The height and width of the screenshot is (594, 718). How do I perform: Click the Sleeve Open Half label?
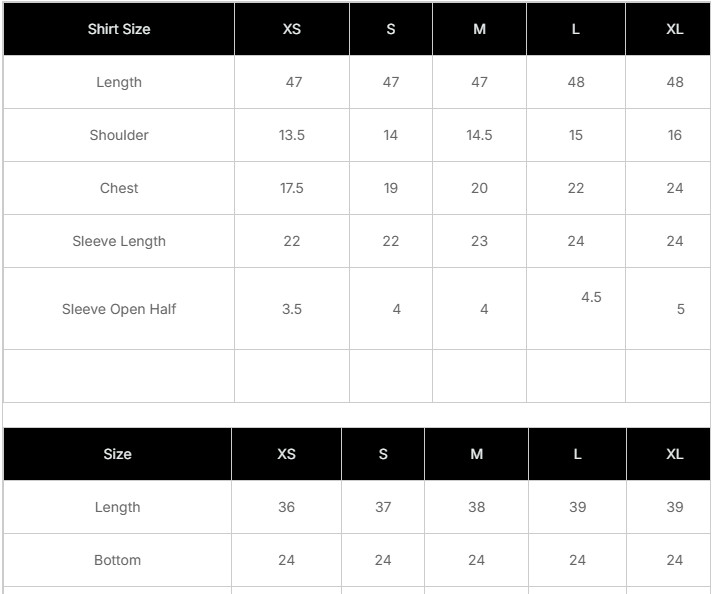click(119, 309)
